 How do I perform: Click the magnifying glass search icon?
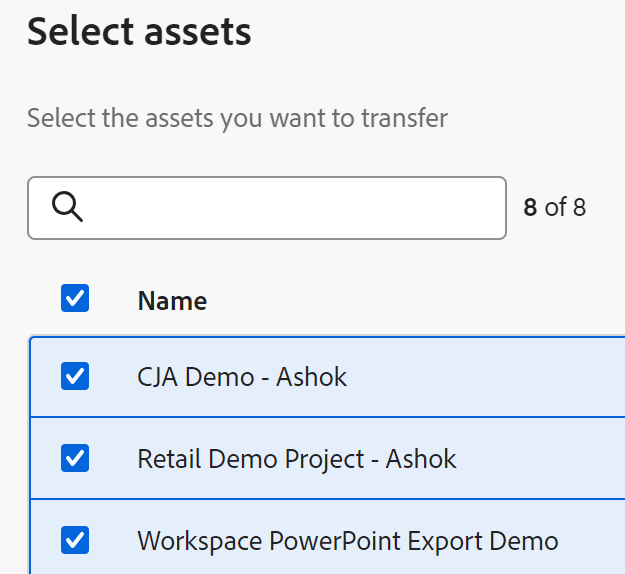pyautogui.click(x=67, y=207)
